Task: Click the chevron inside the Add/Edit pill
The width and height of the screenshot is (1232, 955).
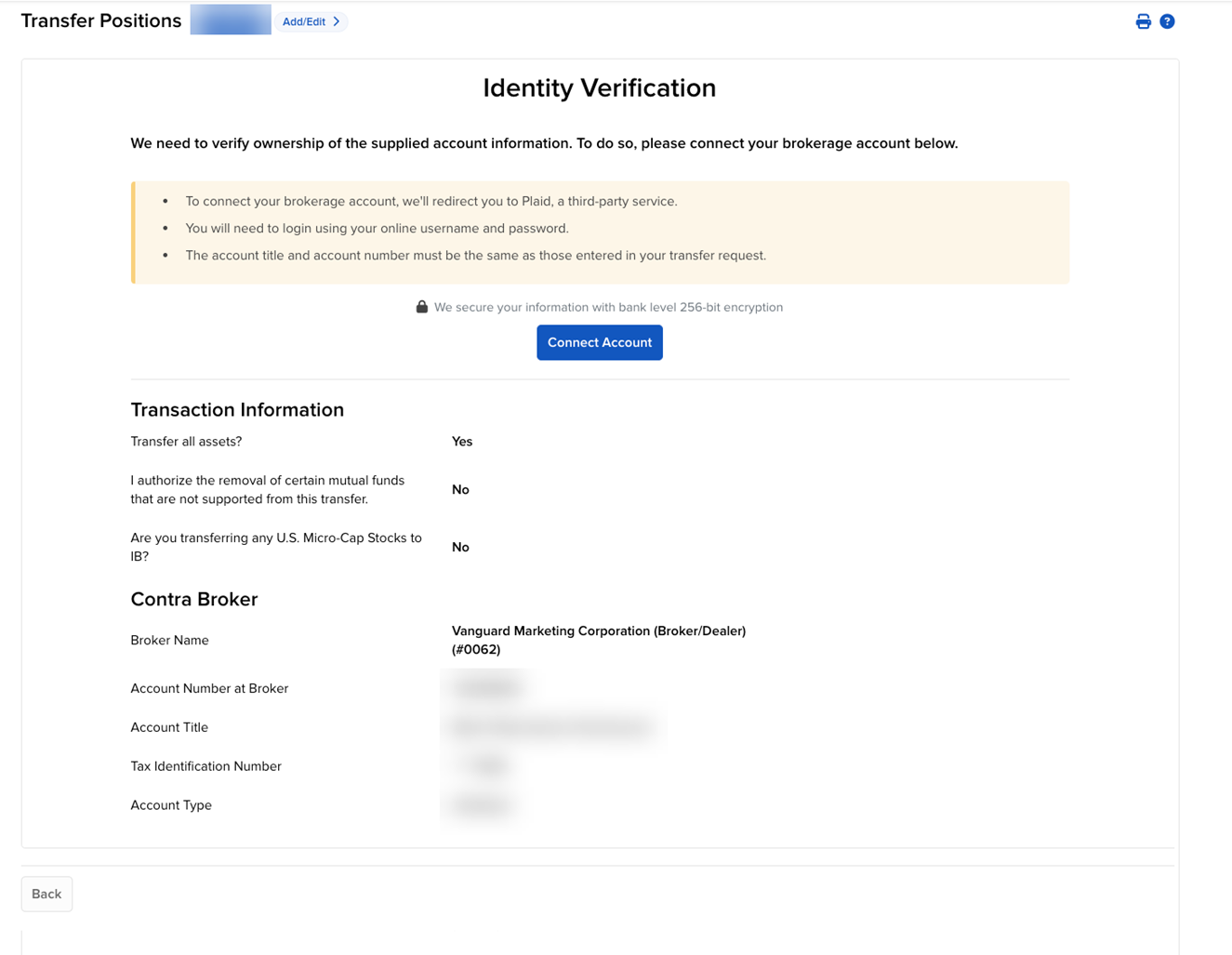Action: point(335,20)
